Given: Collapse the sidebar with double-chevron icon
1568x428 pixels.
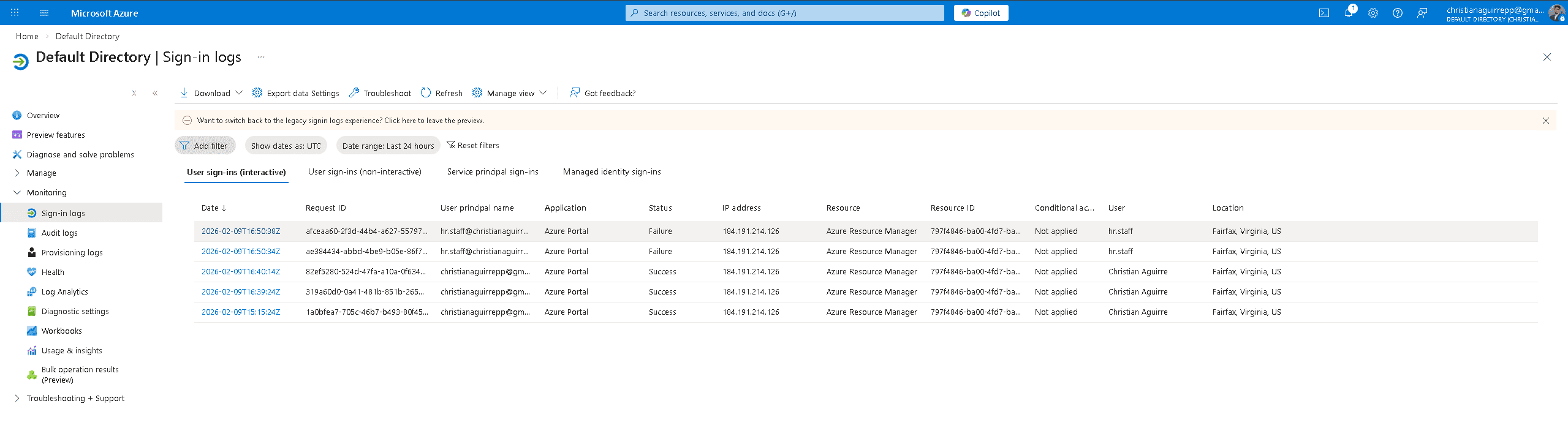Looking at the screenshot, I should [155, 93].
